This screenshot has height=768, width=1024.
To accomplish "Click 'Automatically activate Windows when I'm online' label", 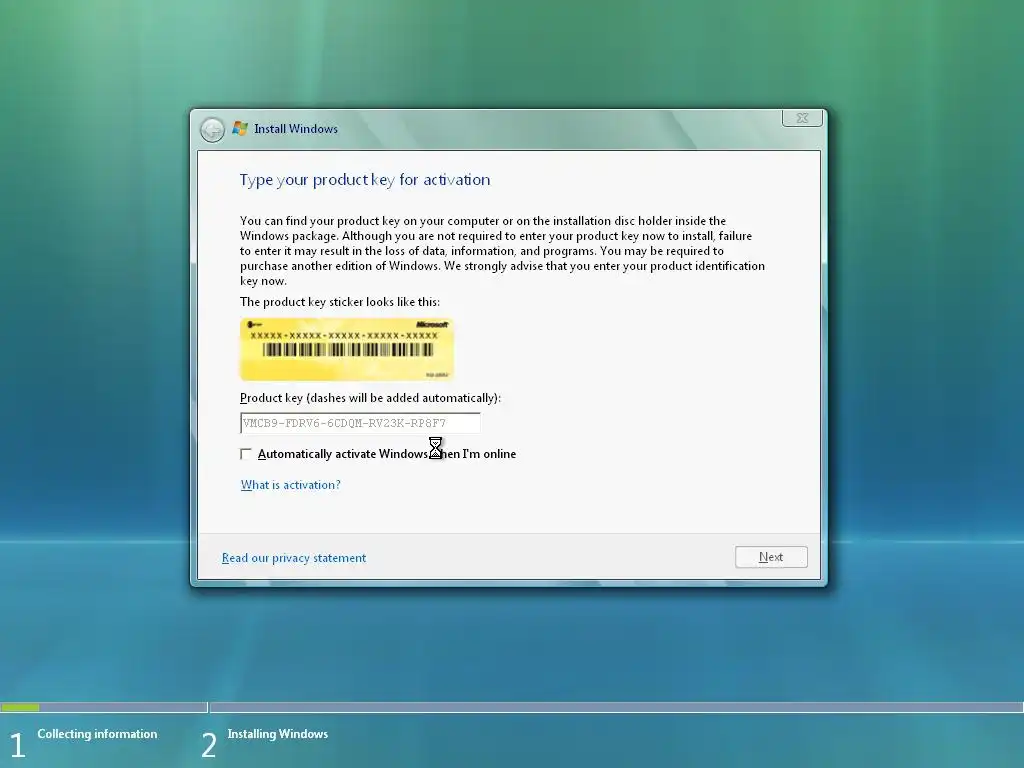I will tap(387, 454).
